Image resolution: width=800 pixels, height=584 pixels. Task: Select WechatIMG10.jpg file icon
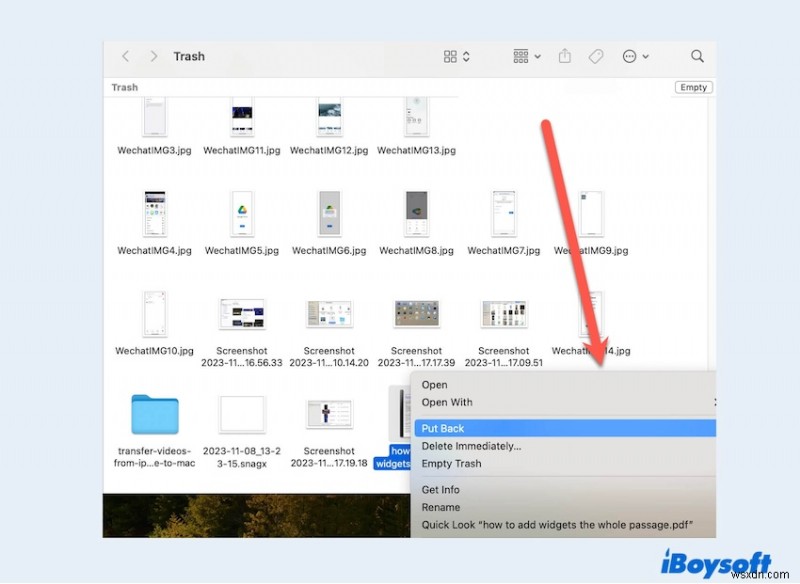(155, 314)
